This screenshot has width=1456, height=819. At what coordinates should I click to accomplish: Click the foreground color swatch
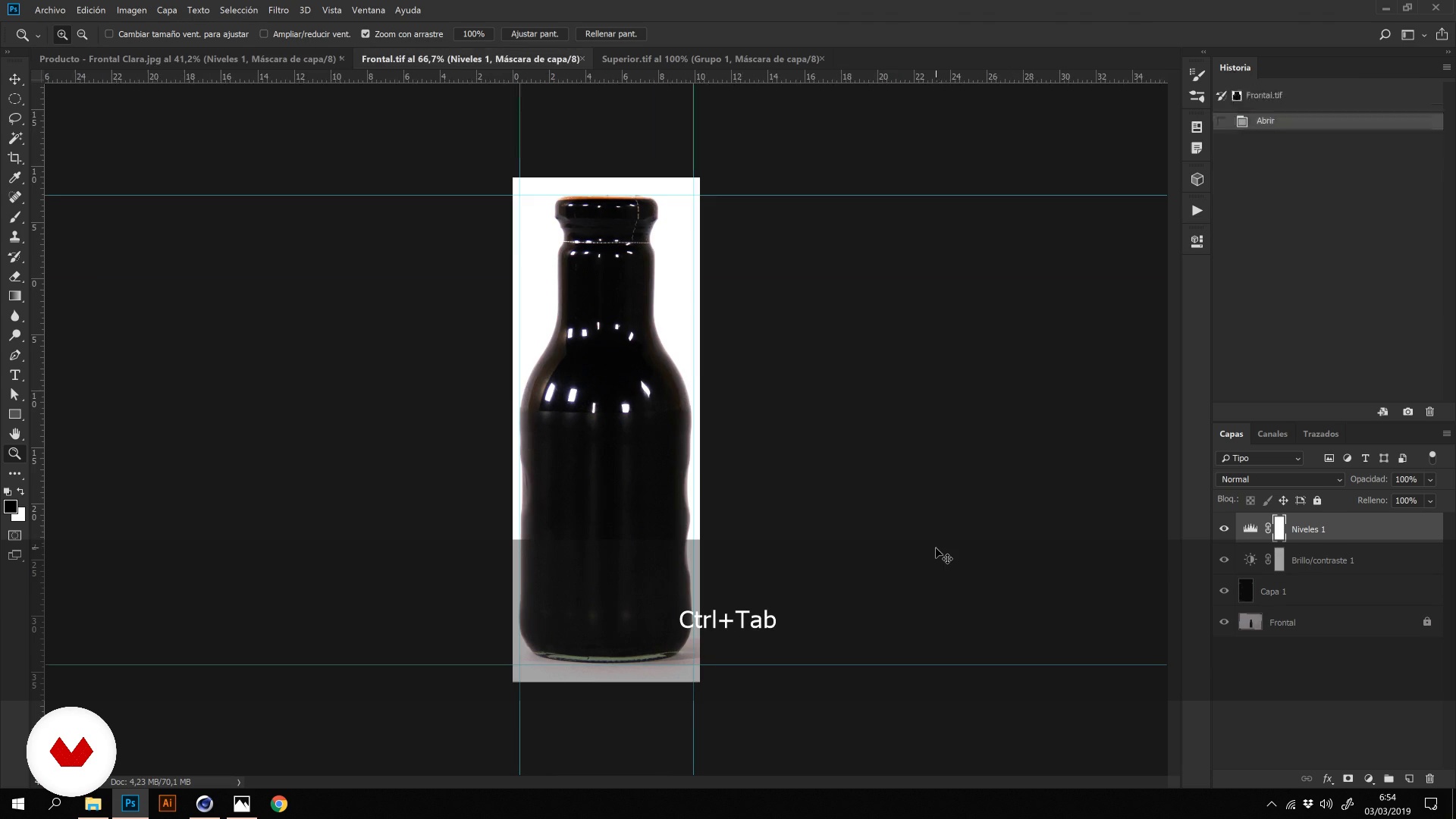click(x=10, y=507)
